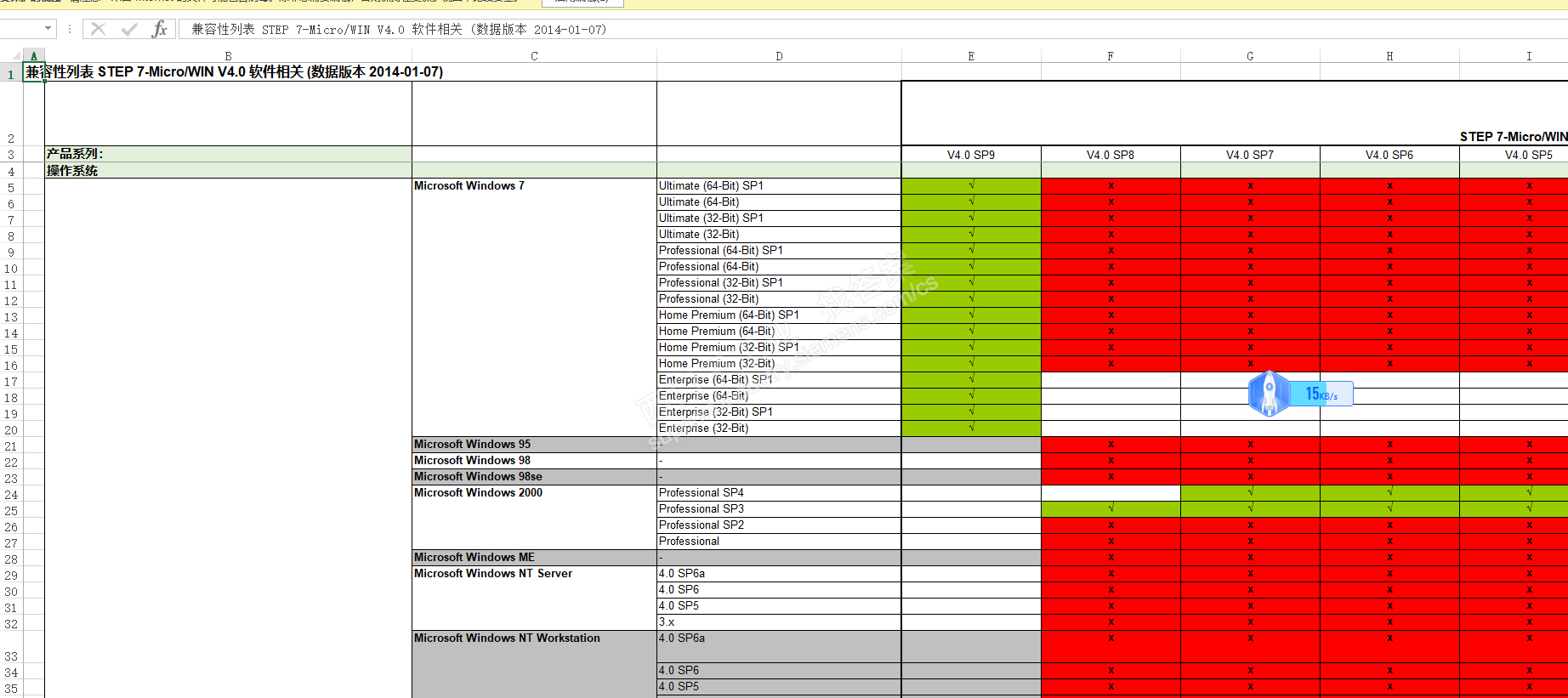Select the Professional SP2 cell

779,525
